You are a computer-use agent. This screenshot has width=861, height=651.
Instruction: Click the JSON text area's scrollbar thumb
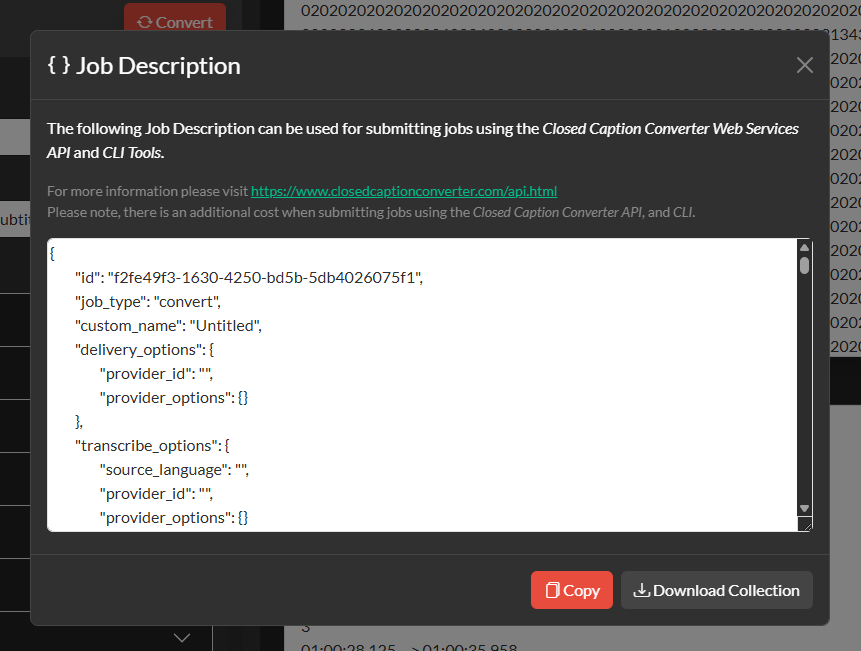coord(804,265)
